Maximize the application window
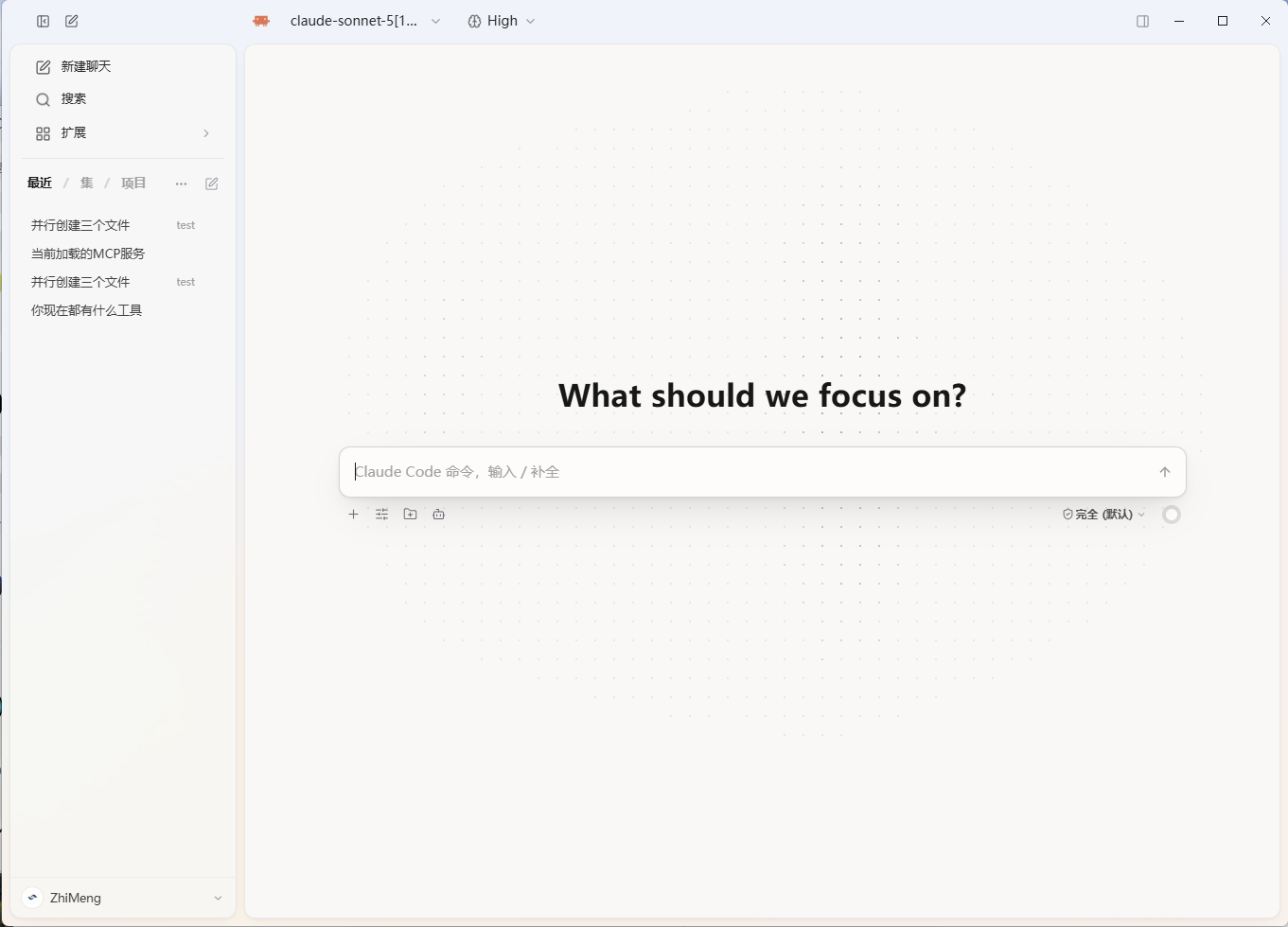 click(x=1223, y=21)
